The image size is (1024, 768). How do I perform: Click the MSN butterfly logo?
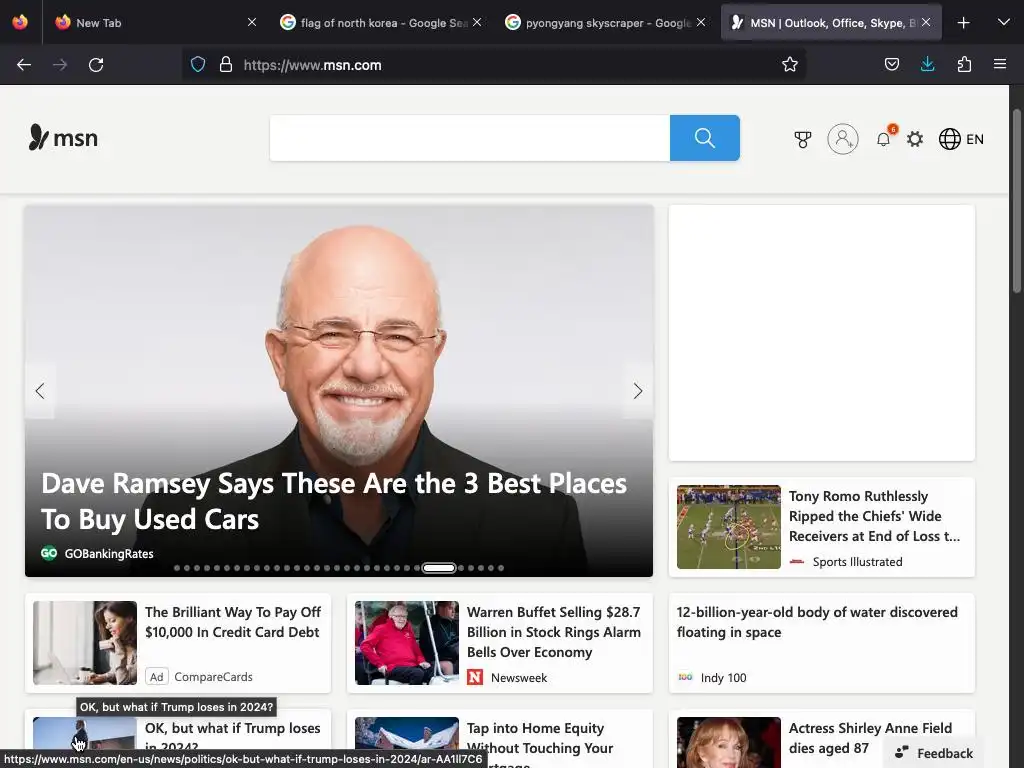[x=63, y=138]
